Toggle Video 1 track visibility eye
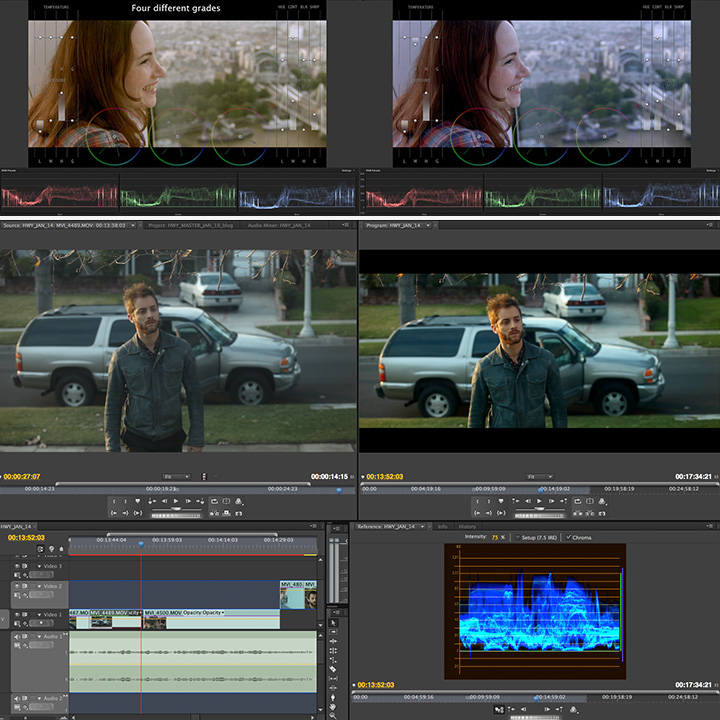The width and height of the screenshot is (720, 720). [17, 614]
